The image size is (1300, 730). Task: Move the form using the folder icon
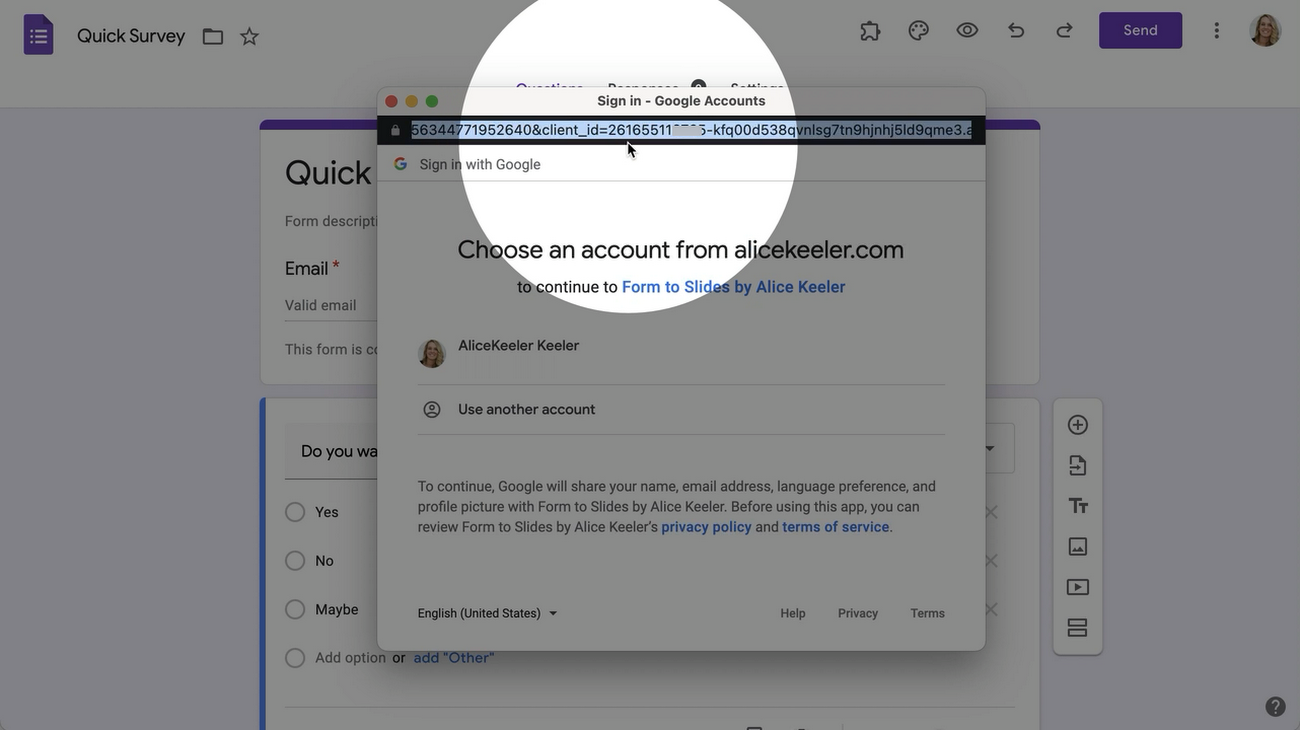tap(213, 37)
